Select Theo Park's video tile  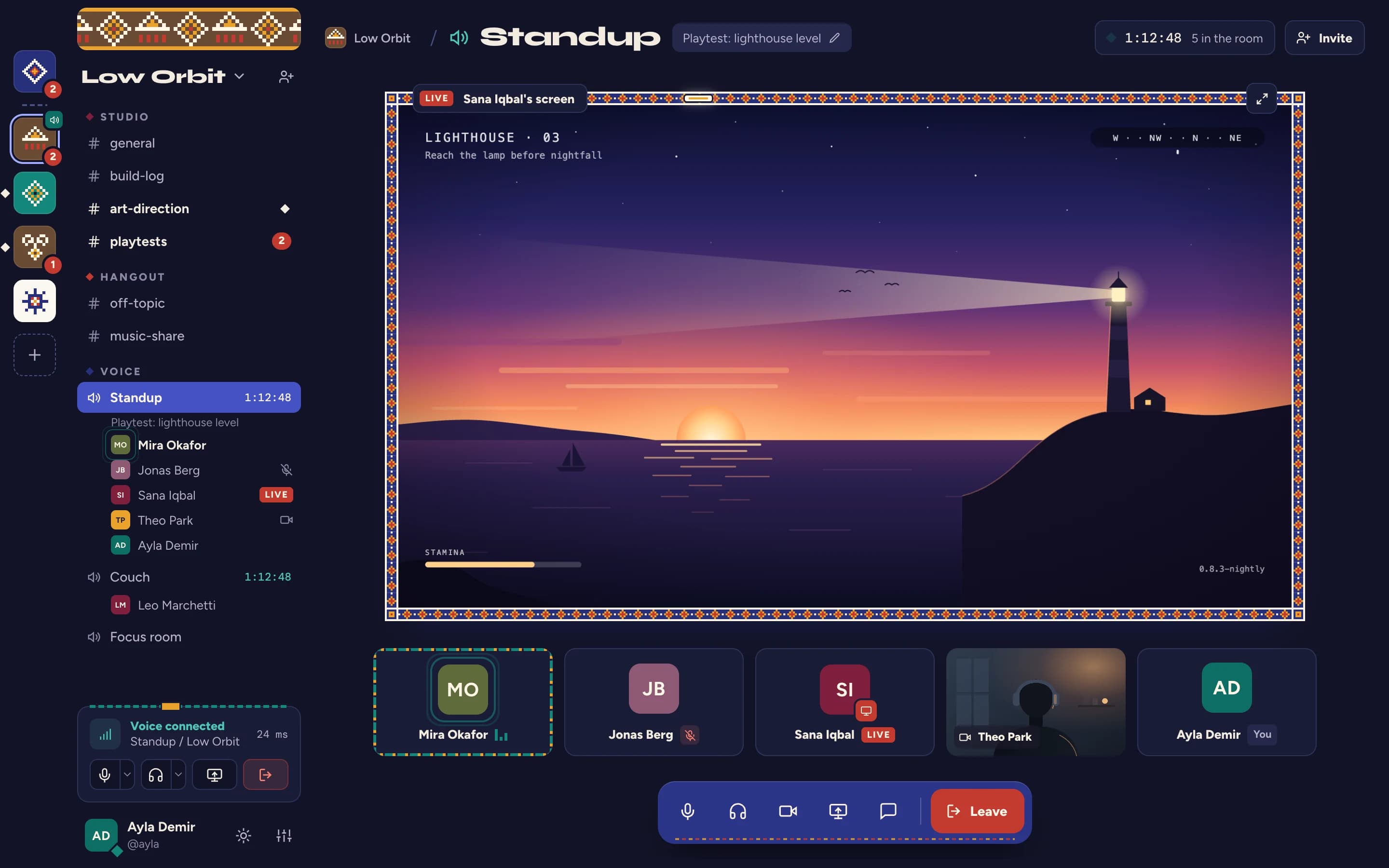tap(1035, 702)
